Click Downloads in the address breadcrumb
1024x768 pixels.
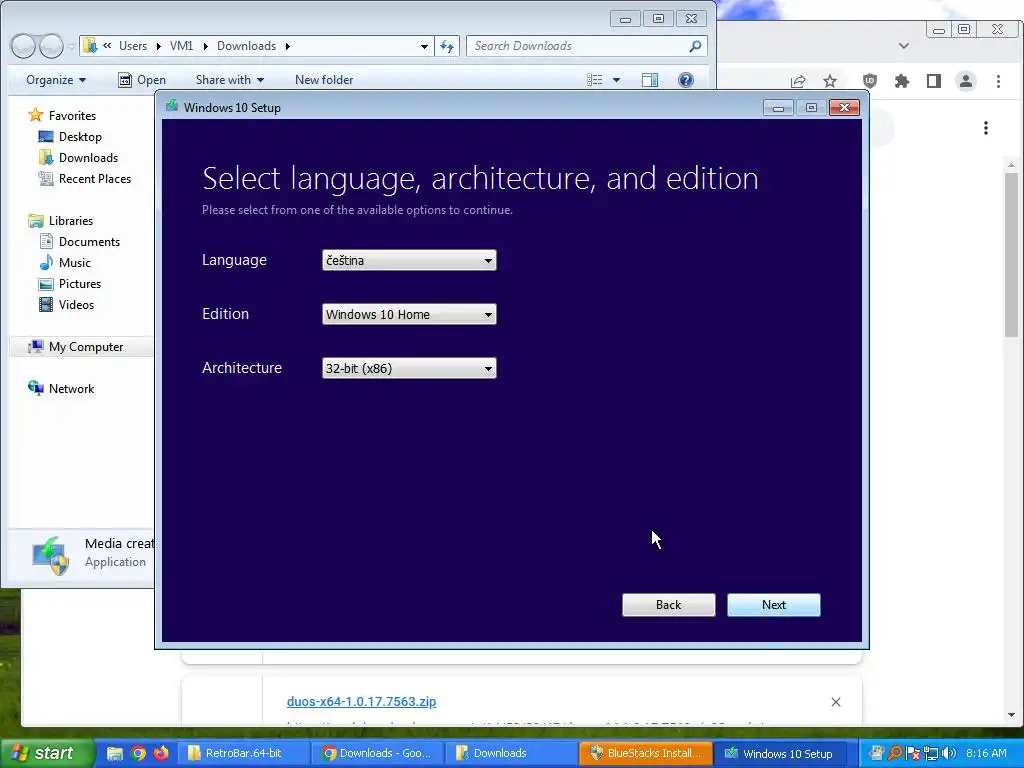[x=246, y=46]
